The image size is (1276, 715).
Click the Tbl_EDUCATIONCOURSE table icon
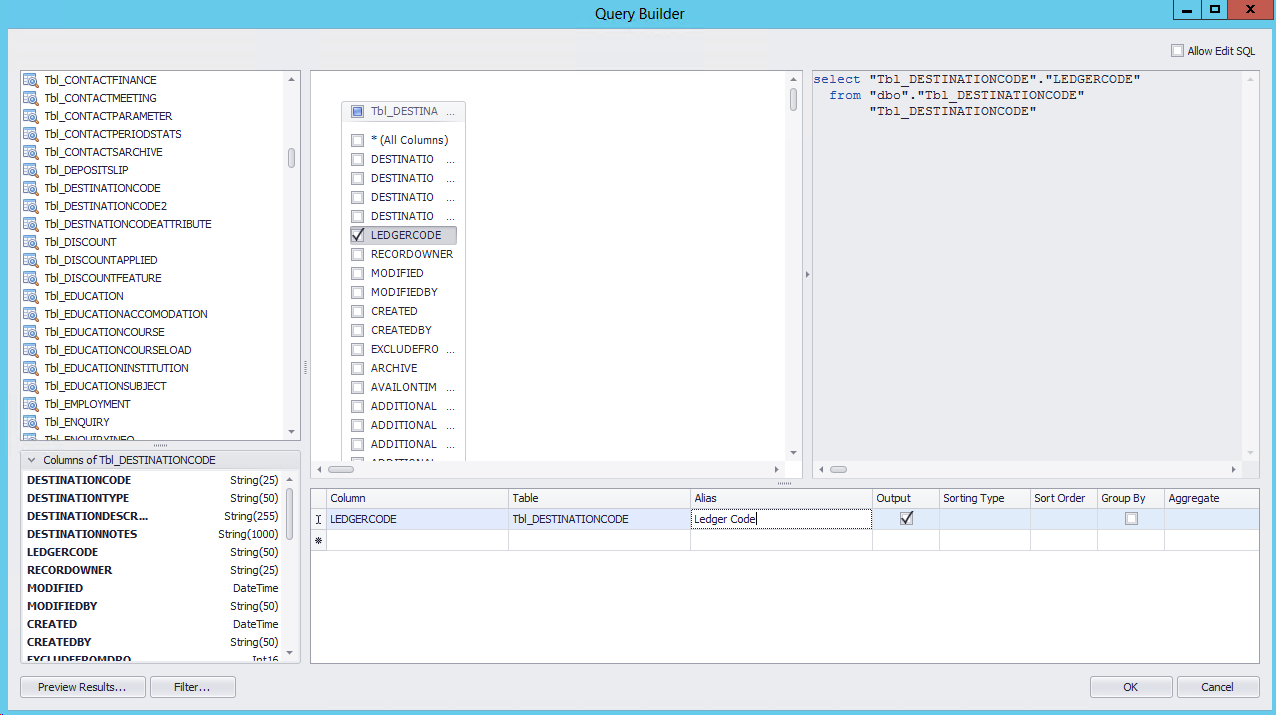tap(30, 332)
